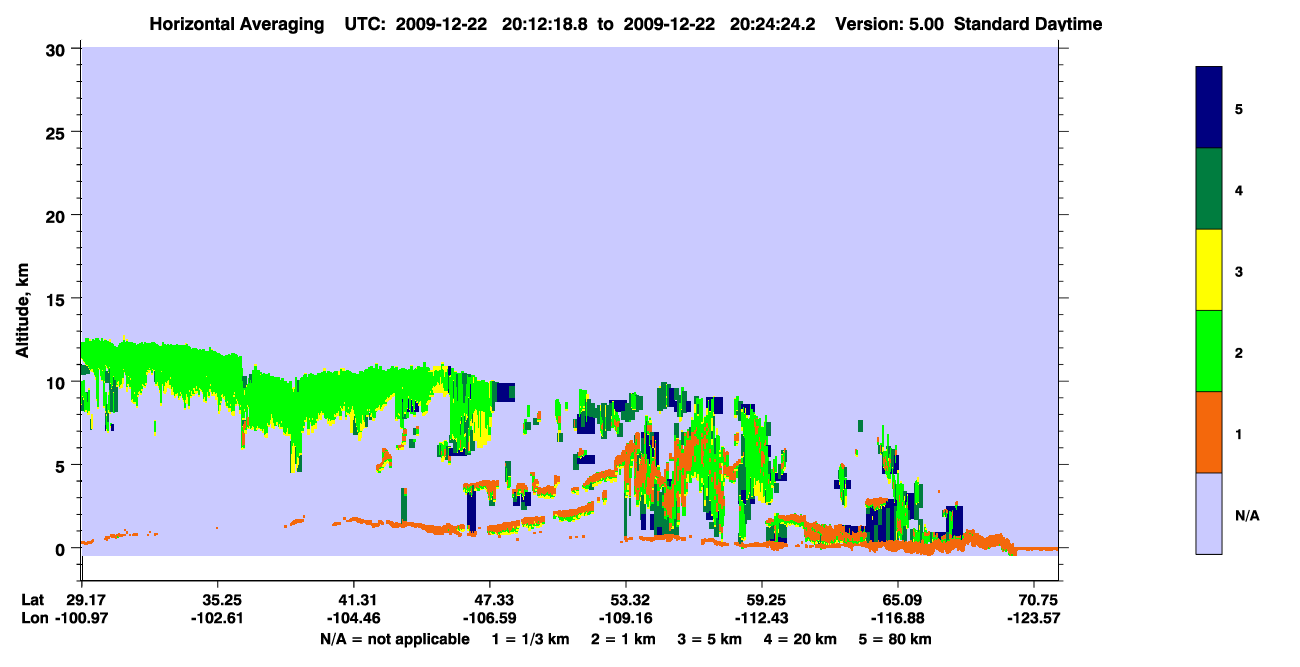Viewport: 1300px width, 667px height.
Task: Click the 'Lon' row label
Action: pos(34,619)
